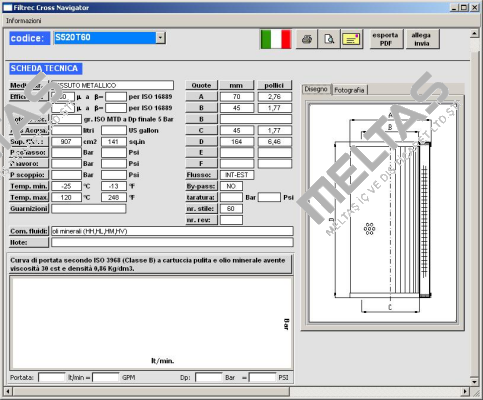The image size is (483, 400).
Task: Click the flow curve description banner
Action: pos(150,264)
